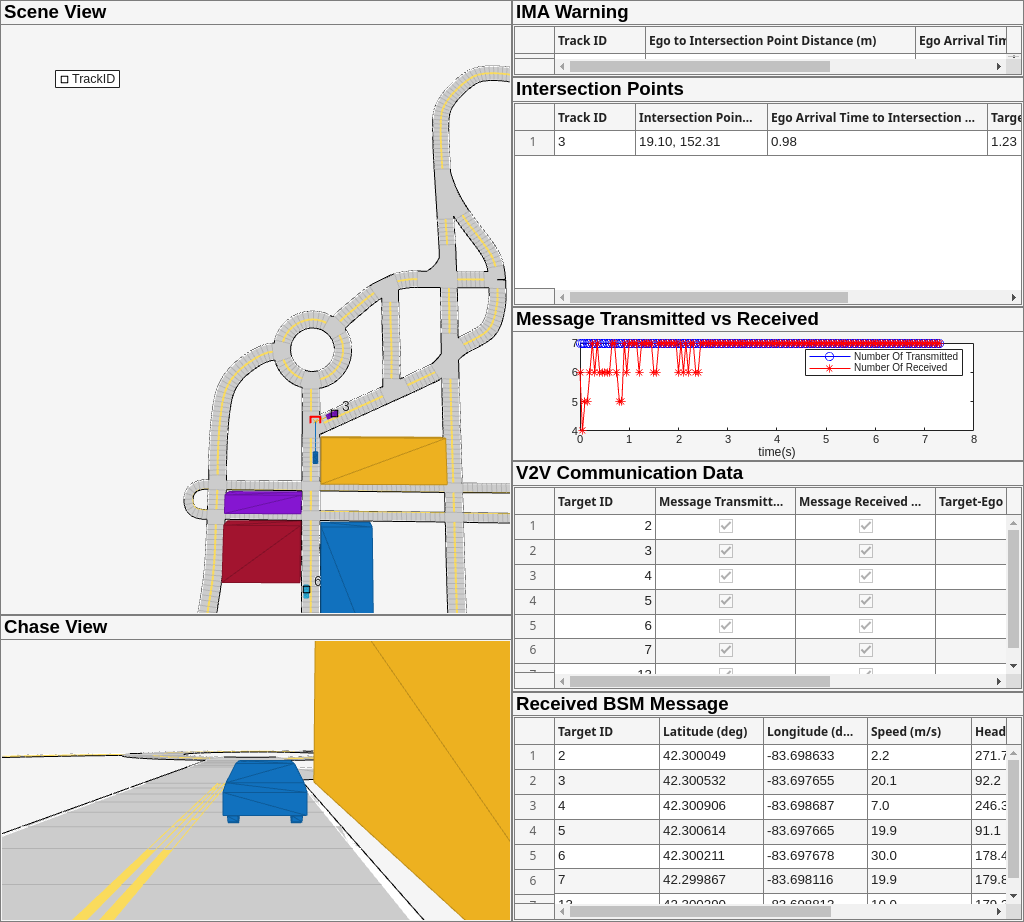
Task: Toggle Message Transmitted checkbox for Target ID 6
Action: pyautogui.click(x=726, y=626)
